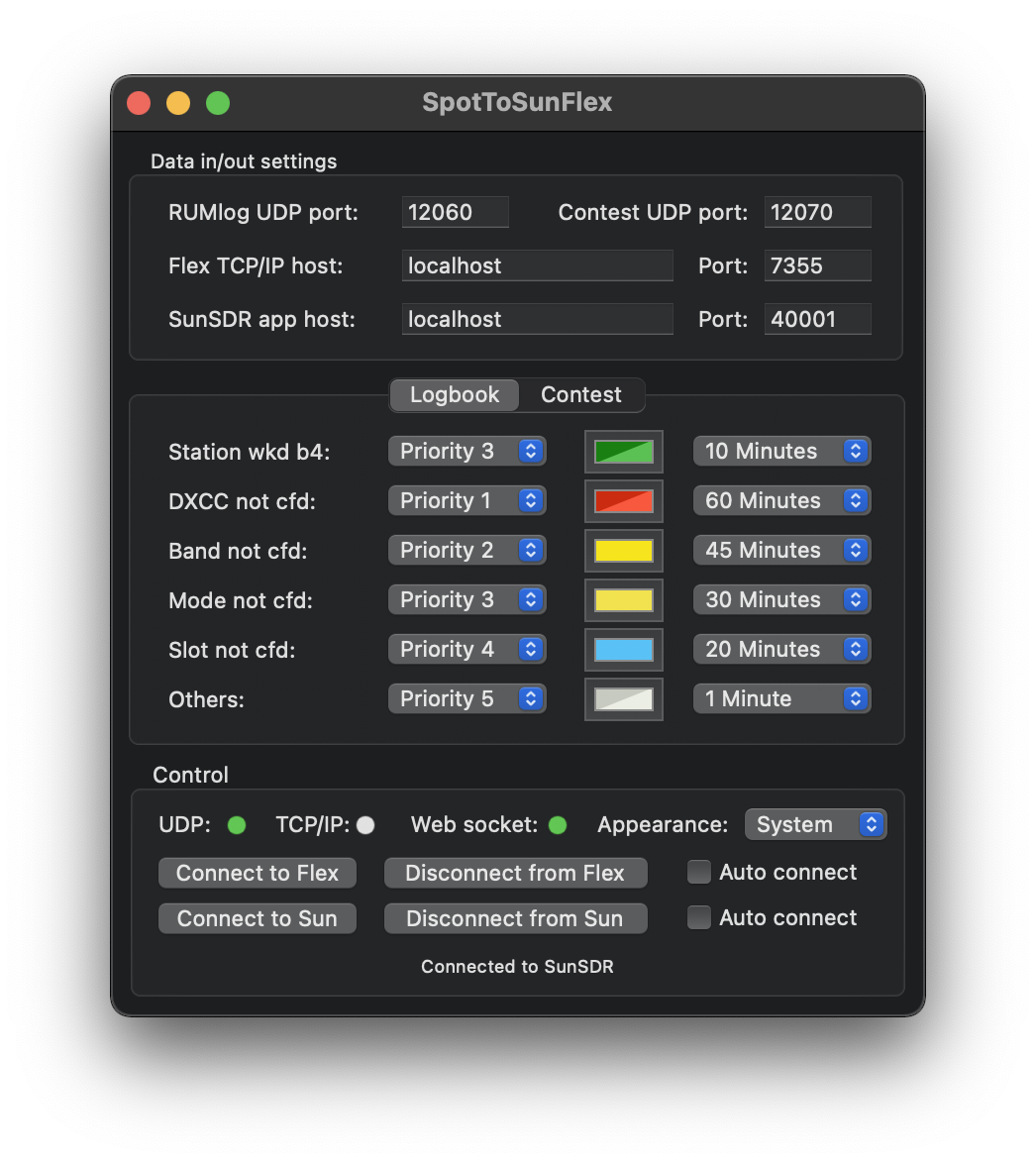The image size is (1036, 1163).
Task: Switch to the Contest tab
Action: [x=580, y=394]
